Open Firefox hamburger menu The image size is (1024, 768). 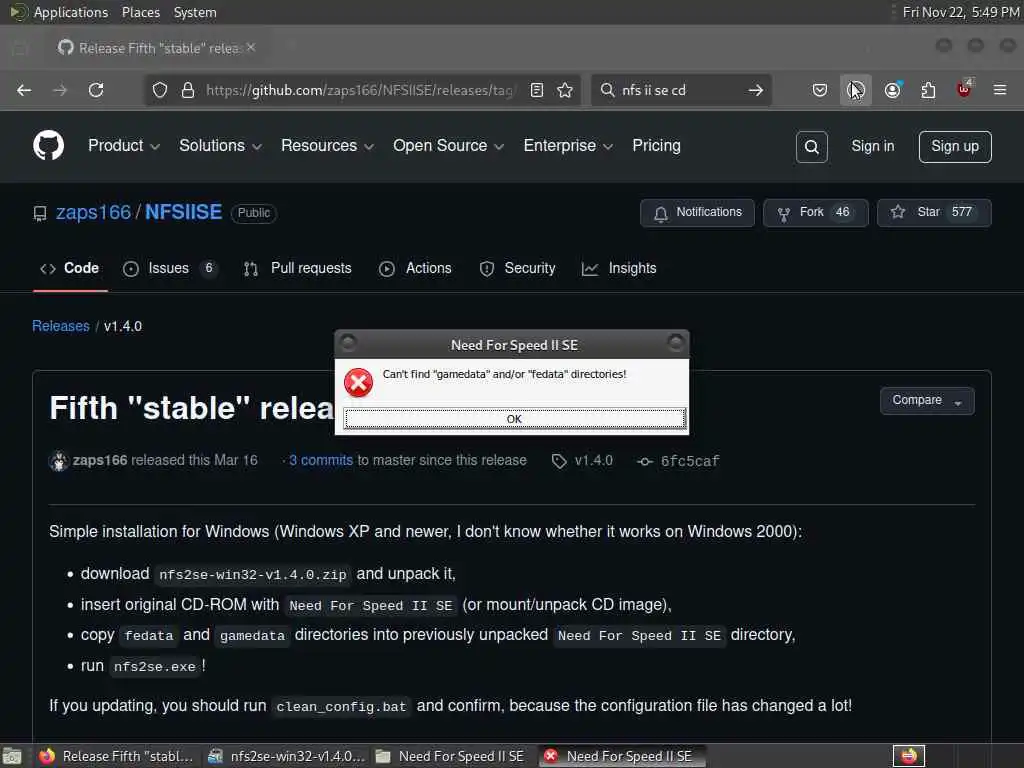click(1000, 90)
